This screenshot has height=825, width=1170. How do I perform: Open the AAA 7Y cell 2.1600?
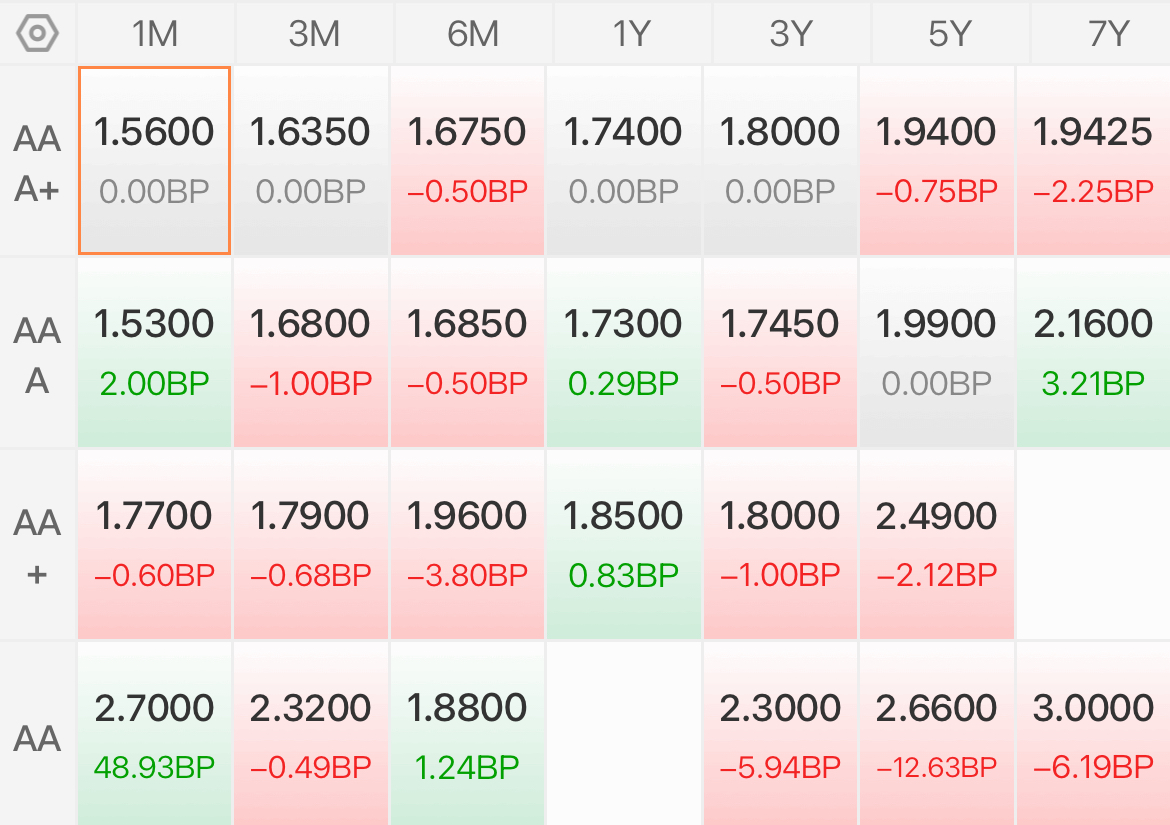1093,352
